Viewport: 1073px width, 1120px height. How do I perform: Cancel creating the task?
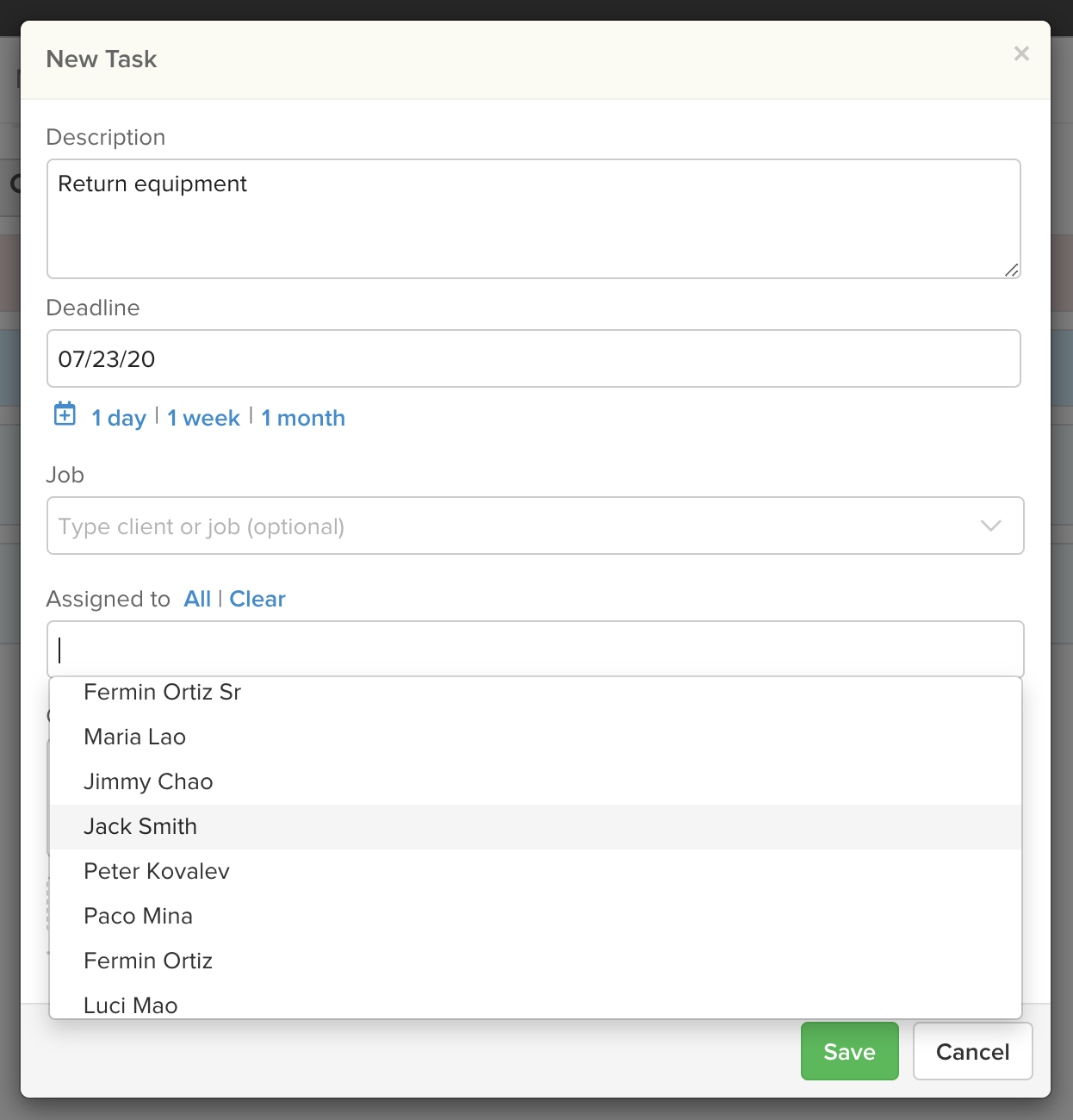[972, 1051]
